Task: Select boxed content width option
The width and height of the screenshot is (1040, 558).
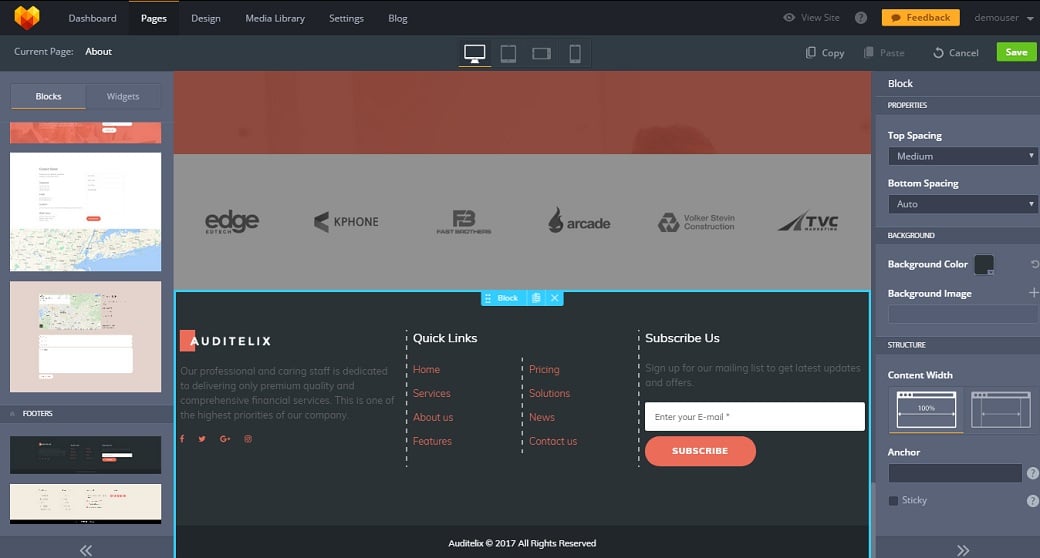Action: [x=1000, y=409]
